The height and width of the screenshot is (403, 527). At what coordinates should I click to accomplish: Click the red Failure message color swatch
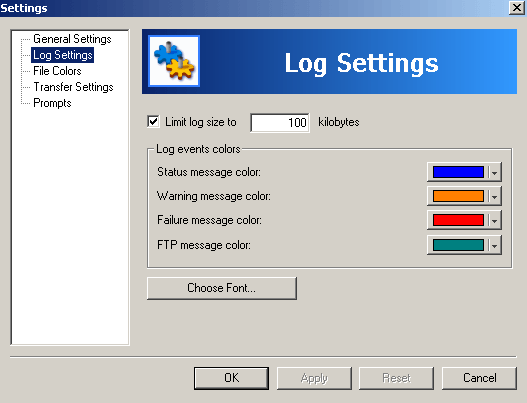pyautogui.click(x=458, y=220)
